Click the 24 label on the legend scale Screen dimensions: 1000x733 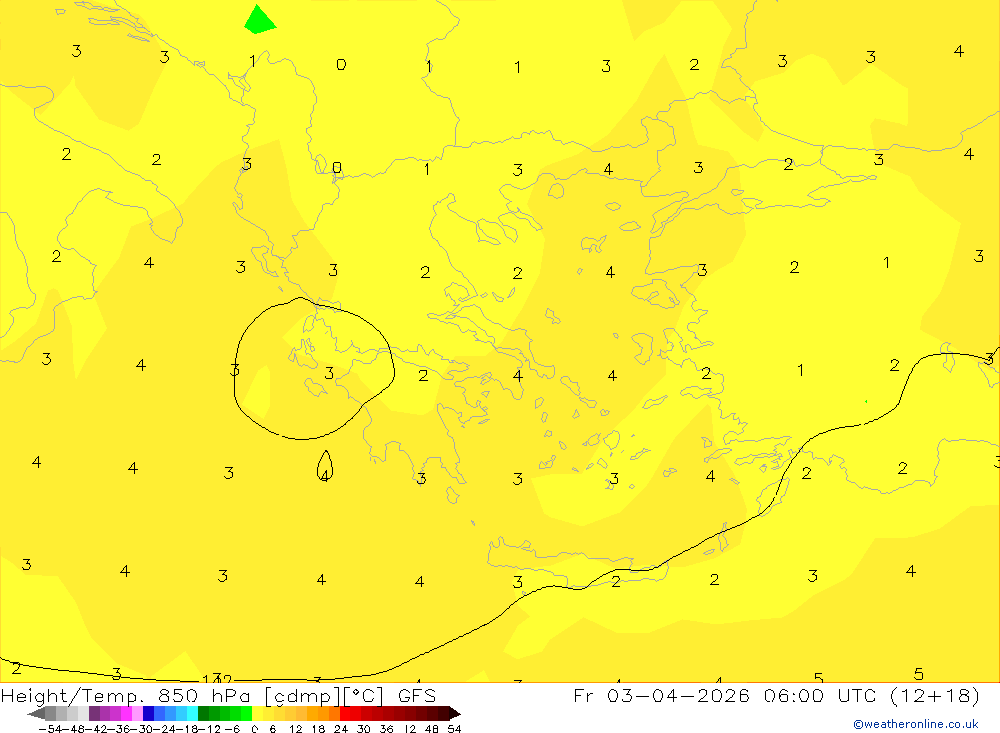pos(341,729)
